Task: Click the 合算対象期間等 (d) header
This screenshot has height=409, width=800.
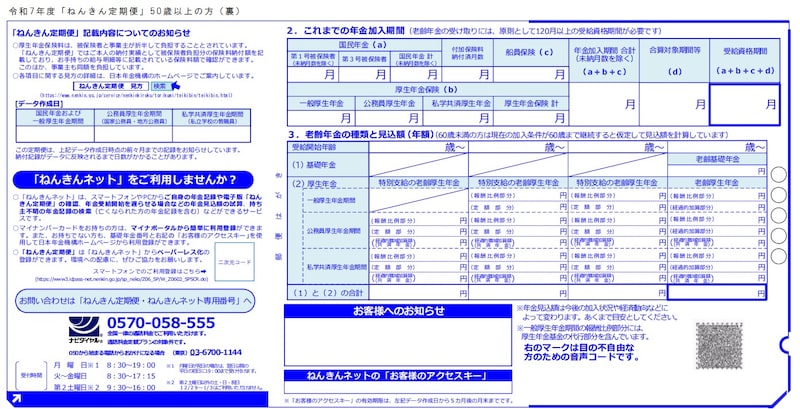Action: pyautogui.click(x=674, y=61)
